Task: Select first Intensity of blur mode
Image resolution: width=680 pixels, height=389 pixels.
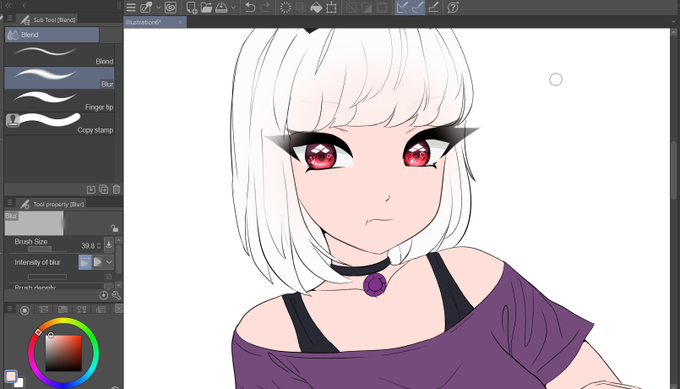Action: click(85, 262)
